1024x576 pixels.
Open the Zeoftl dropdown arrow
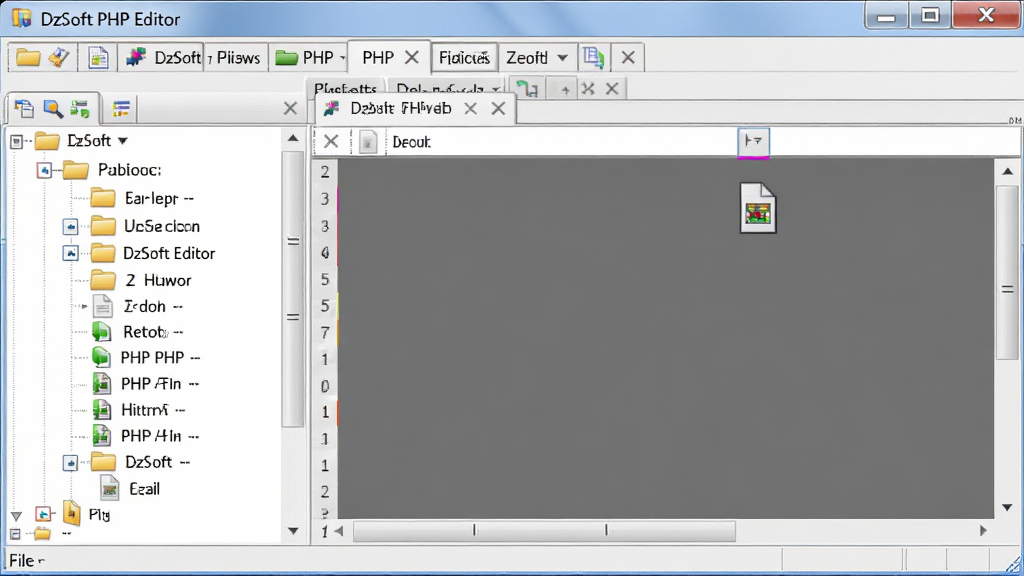[x=562, y=57]
